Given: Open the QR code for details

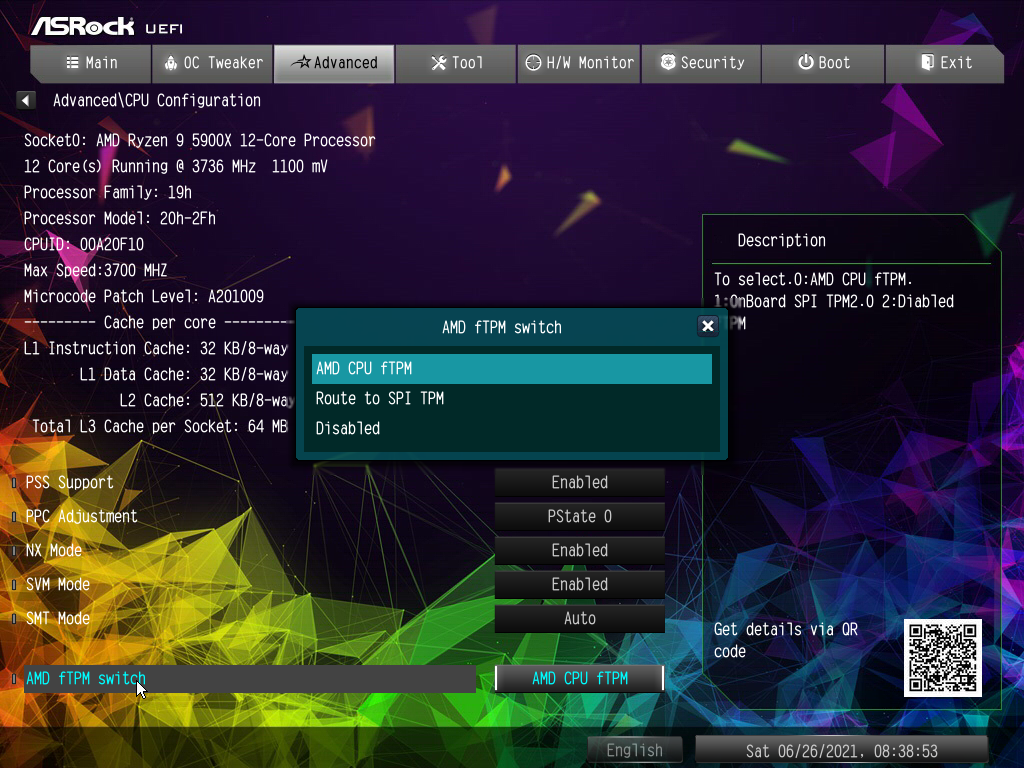Looking at the screenshot, I should pyautogui.click(x=942, y=658).
